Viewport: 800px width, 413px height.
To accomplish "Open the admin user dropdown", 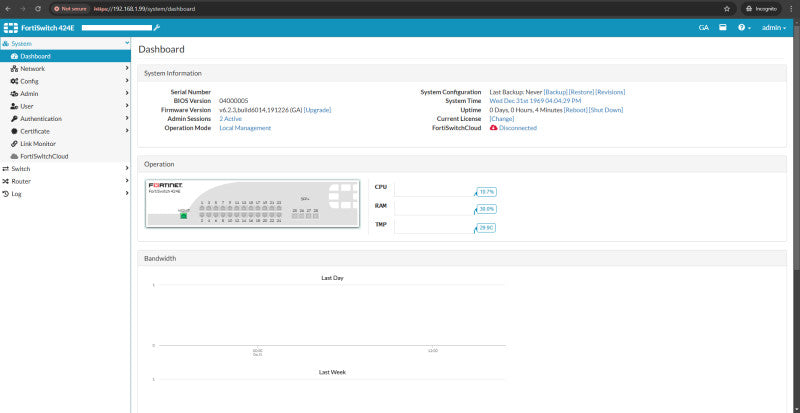I will pyautogui.click(x=774, y=28).
